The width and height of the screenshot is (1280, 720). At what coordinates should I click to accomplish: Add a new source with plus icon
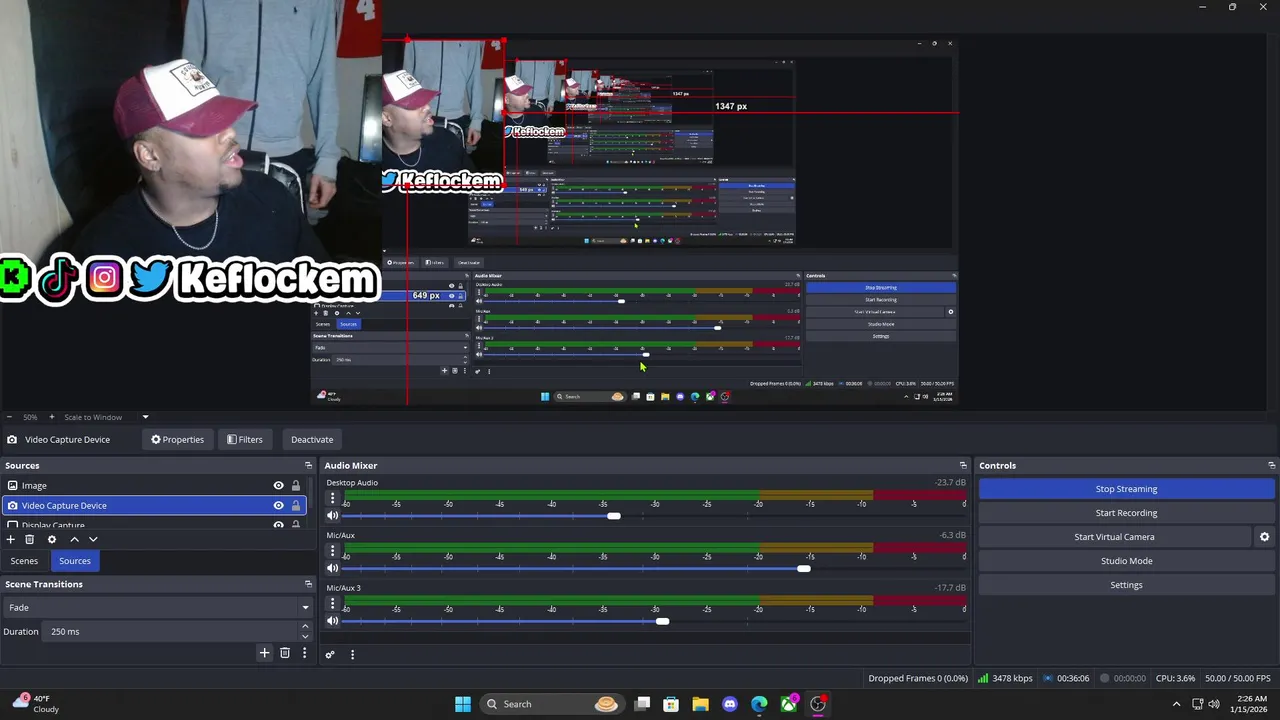click(x=11, y=539)
